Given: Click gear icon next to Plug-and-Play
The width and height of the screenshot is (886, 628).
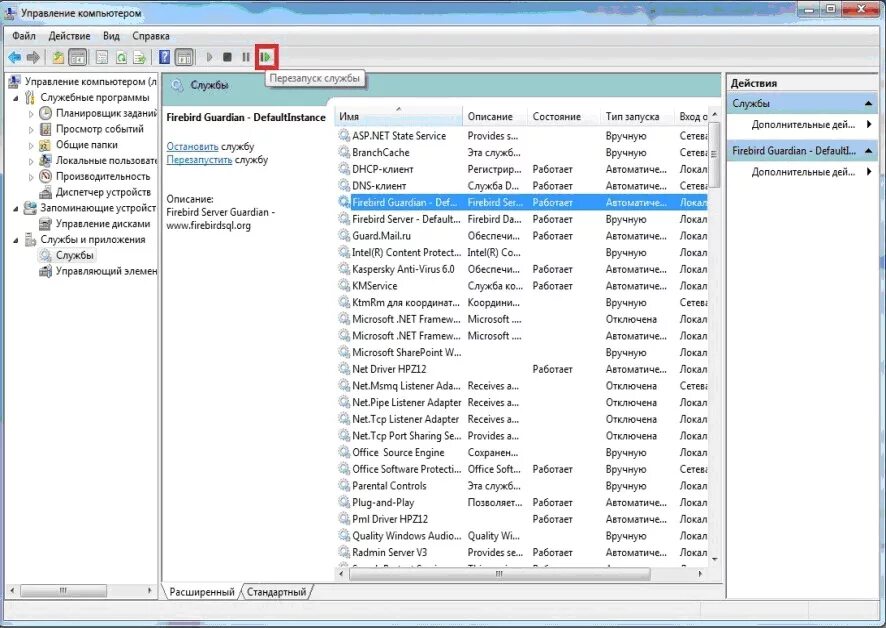Looking at the screenshot, I should tap(344, 502).
